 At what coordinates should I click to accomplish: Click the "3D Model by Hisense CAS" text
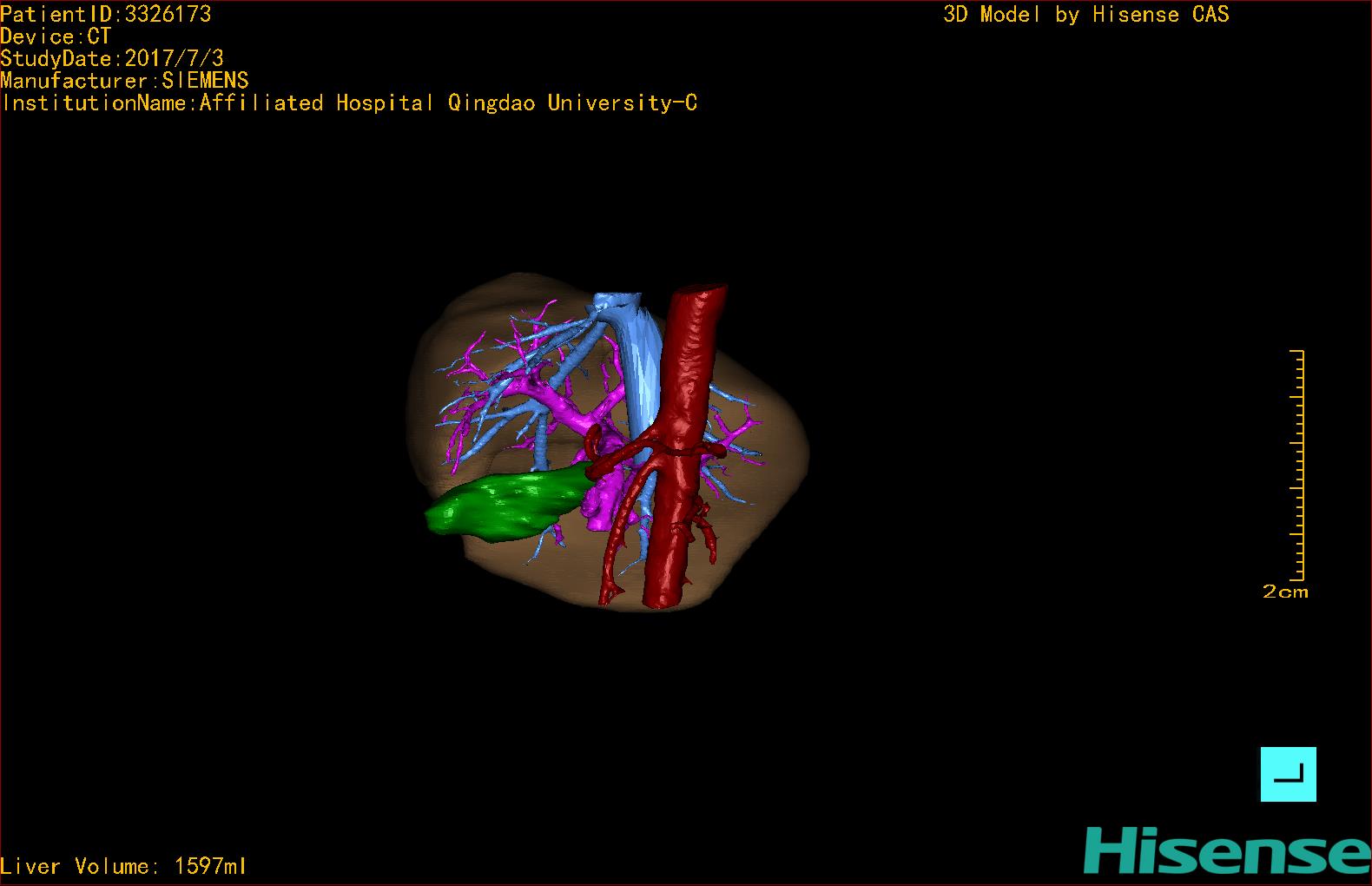point(1086,14)
